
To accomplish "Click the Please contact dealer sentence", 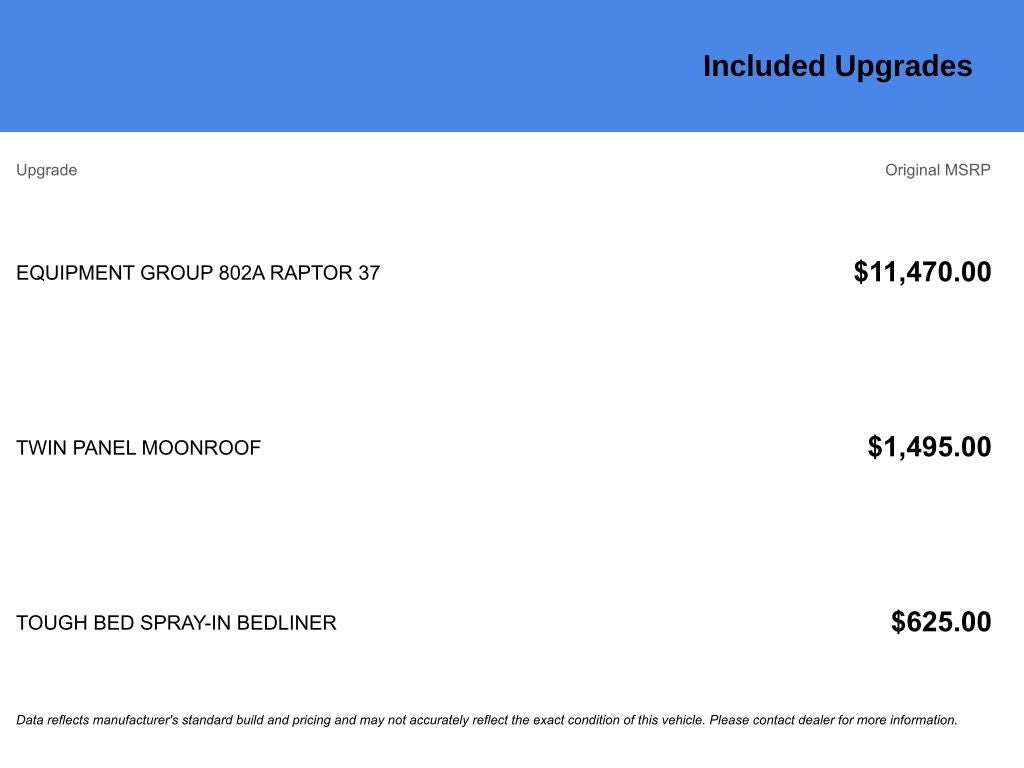I will point(833,720).
